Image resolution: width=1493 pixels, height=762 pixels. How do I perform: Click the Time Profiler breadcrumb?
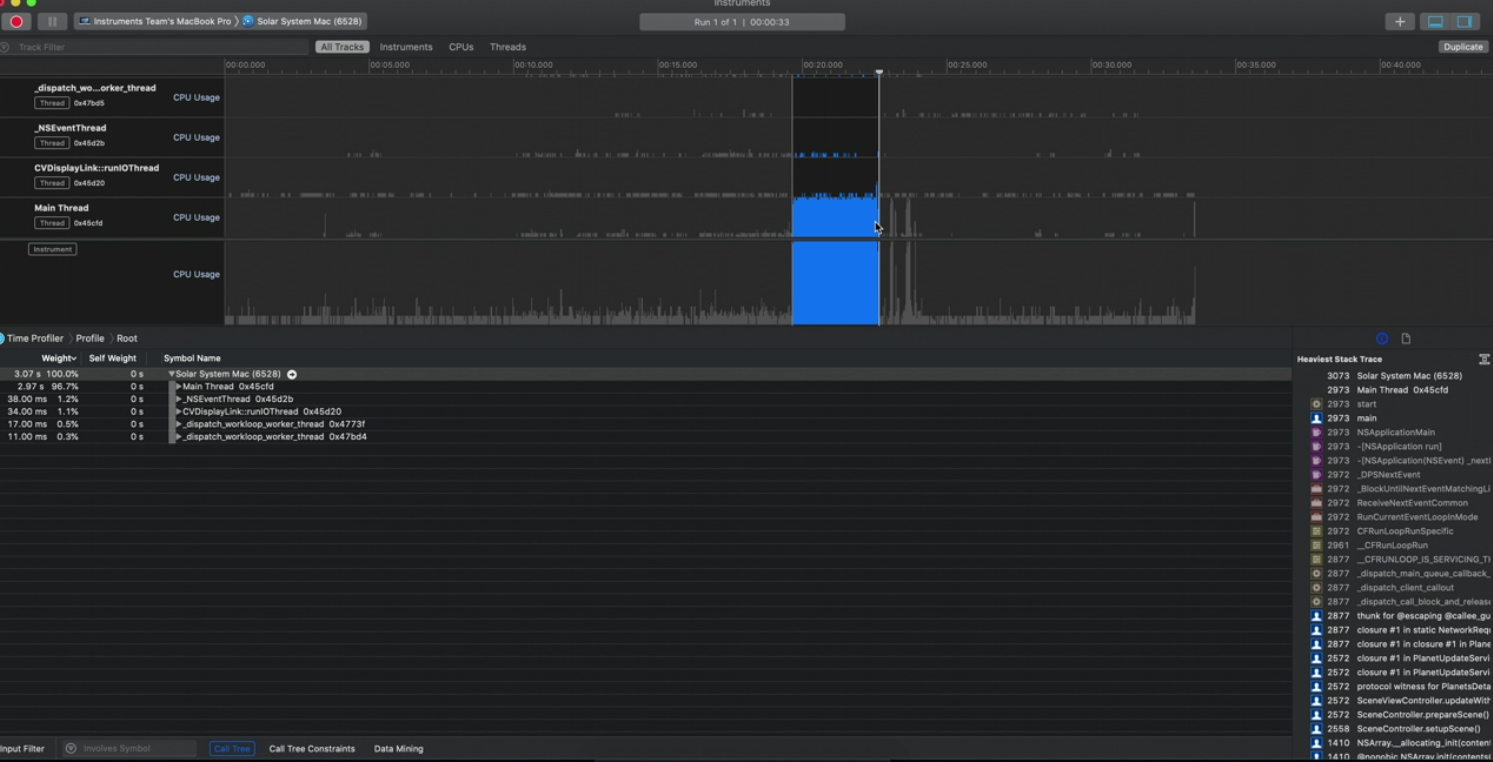[x=35, y=338]
